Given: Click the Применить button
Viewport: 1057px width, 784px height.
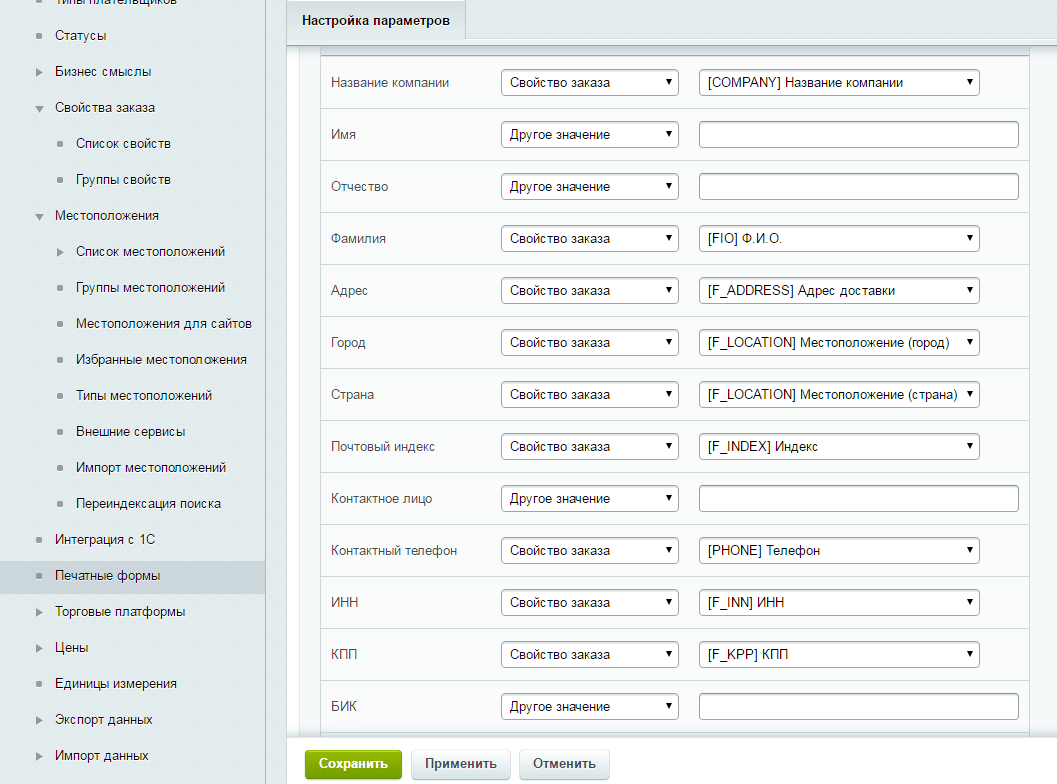Looking at the screenshot, I should pyautogui.click(x=460, y=764).
